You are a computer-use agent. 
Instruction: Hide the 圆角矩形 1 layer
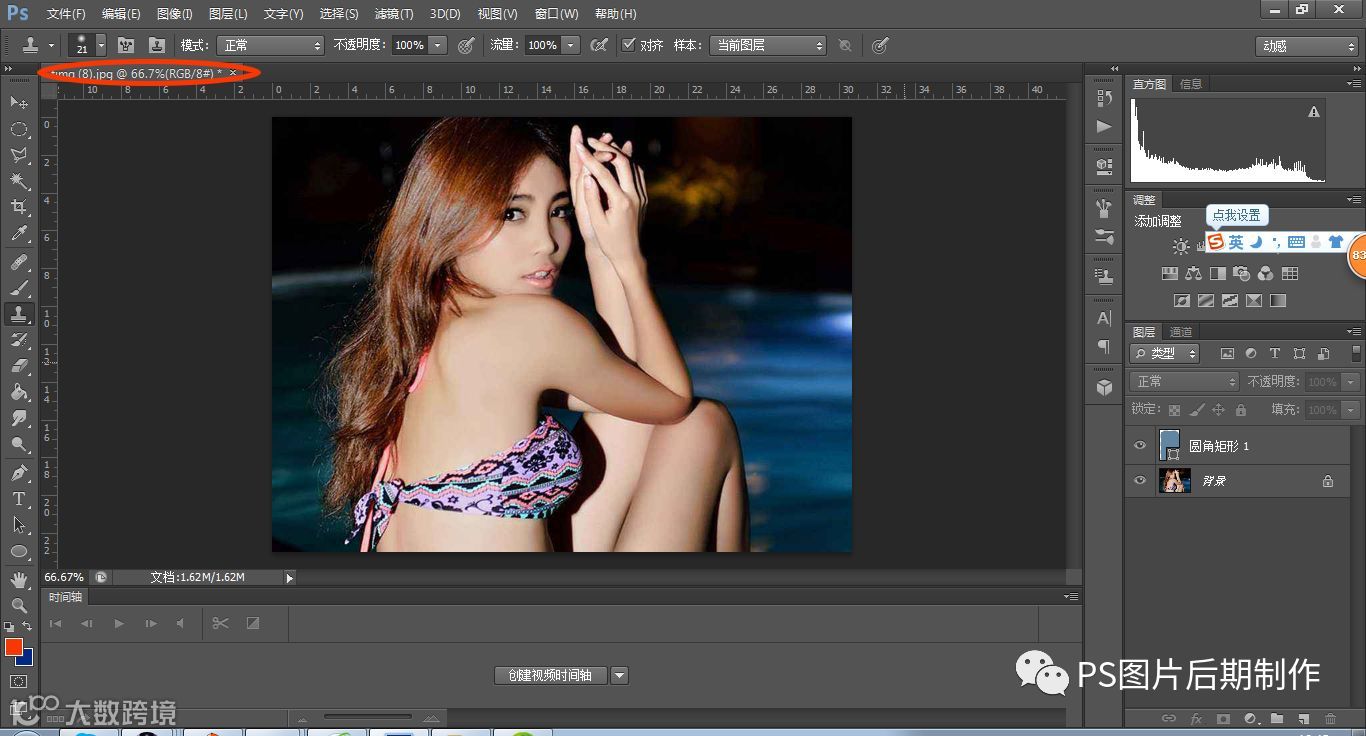pos(1140,446)
